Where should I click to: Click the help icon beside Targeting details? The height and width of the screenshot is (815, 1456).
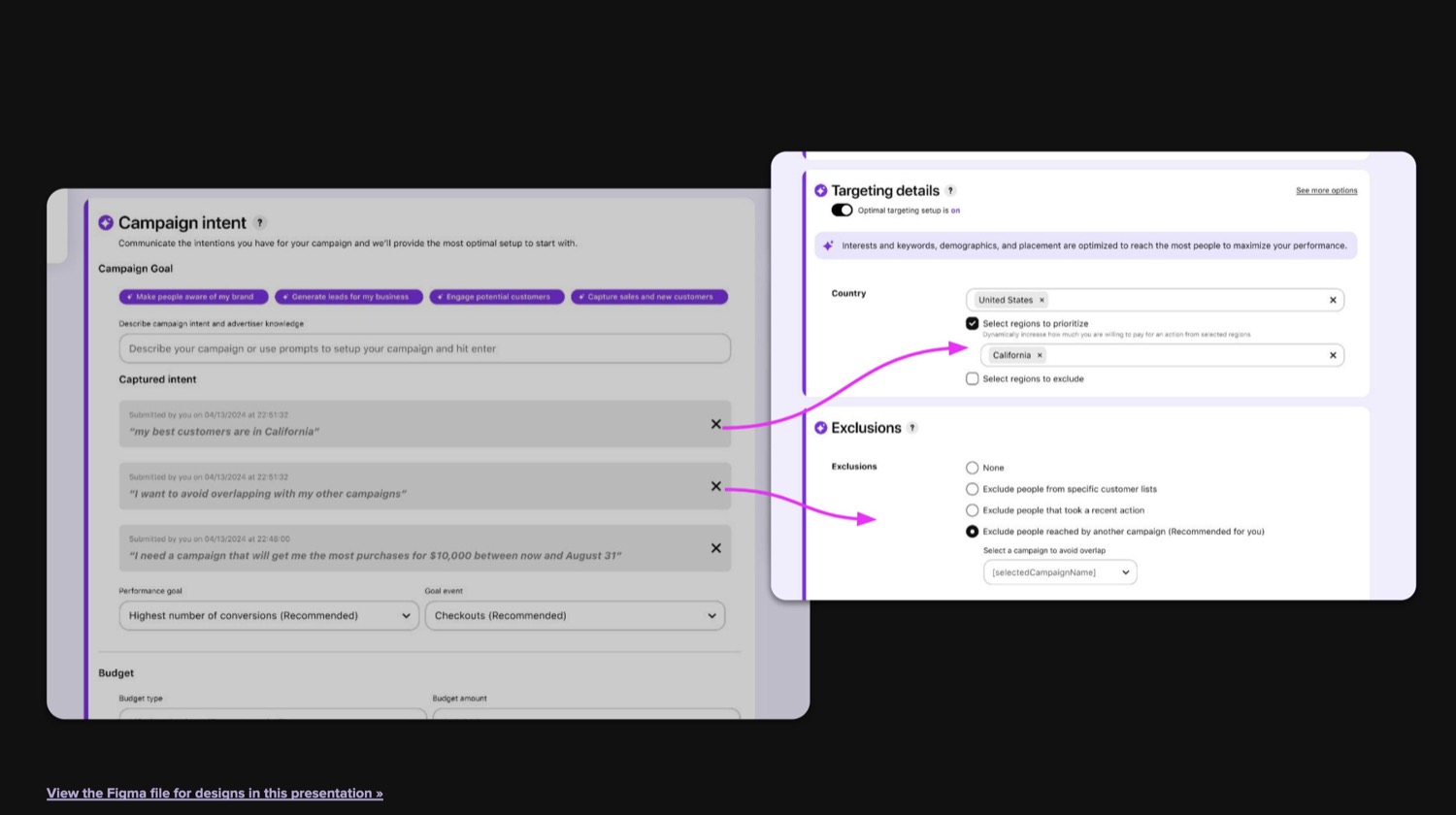pyautogui.click(x=950, y=190)
